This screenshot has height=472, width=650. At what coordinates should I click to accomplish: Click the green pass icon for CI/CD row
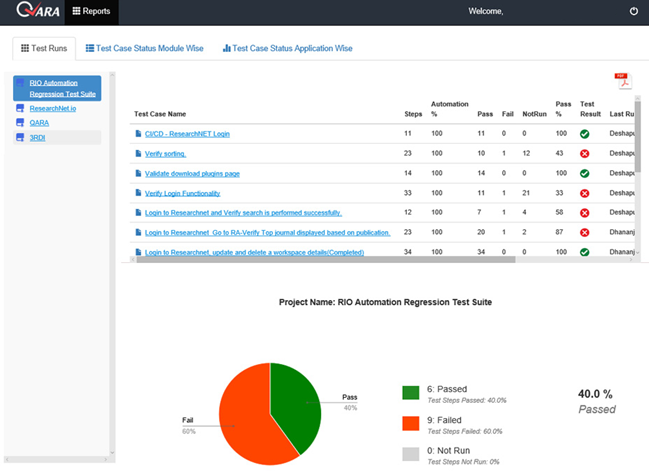click(x=584, y=133)
